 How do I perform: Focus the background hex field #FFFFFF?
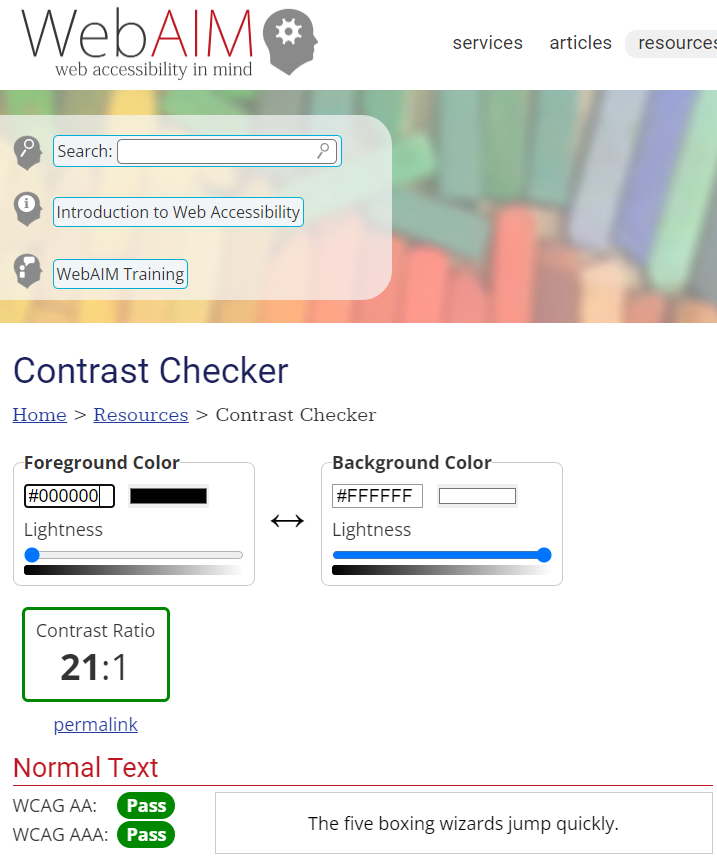(377, 496)
